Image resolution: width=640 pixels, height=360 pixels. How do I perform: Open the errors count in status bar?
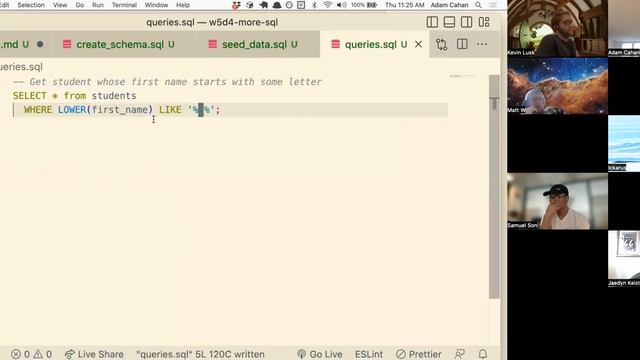pos(20,354)
